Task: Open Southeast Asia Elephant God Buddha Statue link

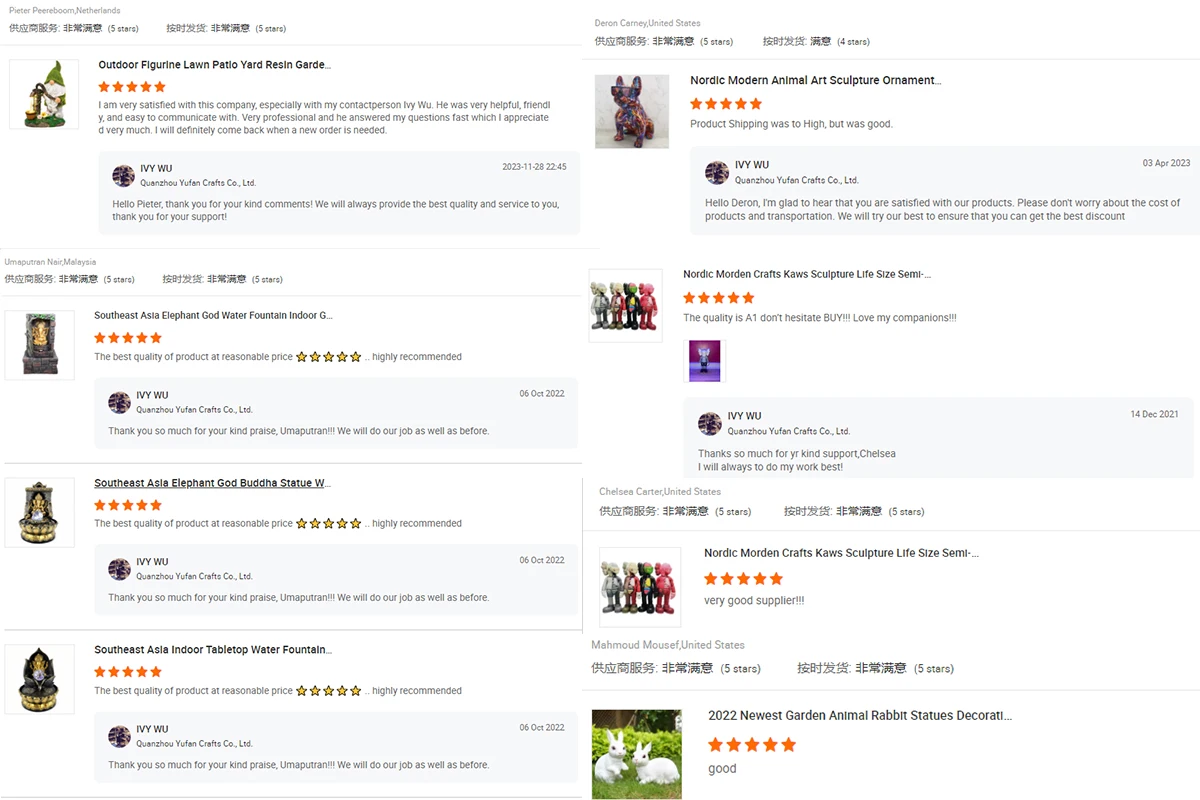Action: [212, 483]
